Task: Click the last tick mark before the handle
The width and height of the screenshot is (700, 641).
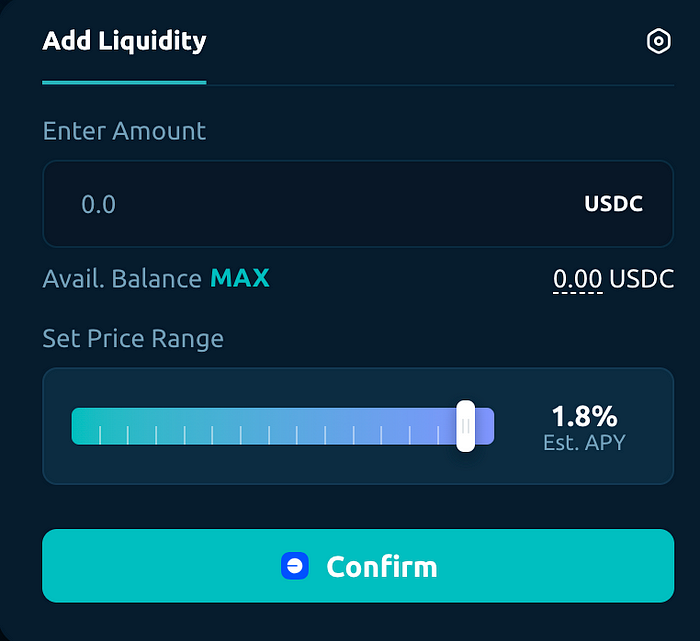Action: tap(438, 435)
